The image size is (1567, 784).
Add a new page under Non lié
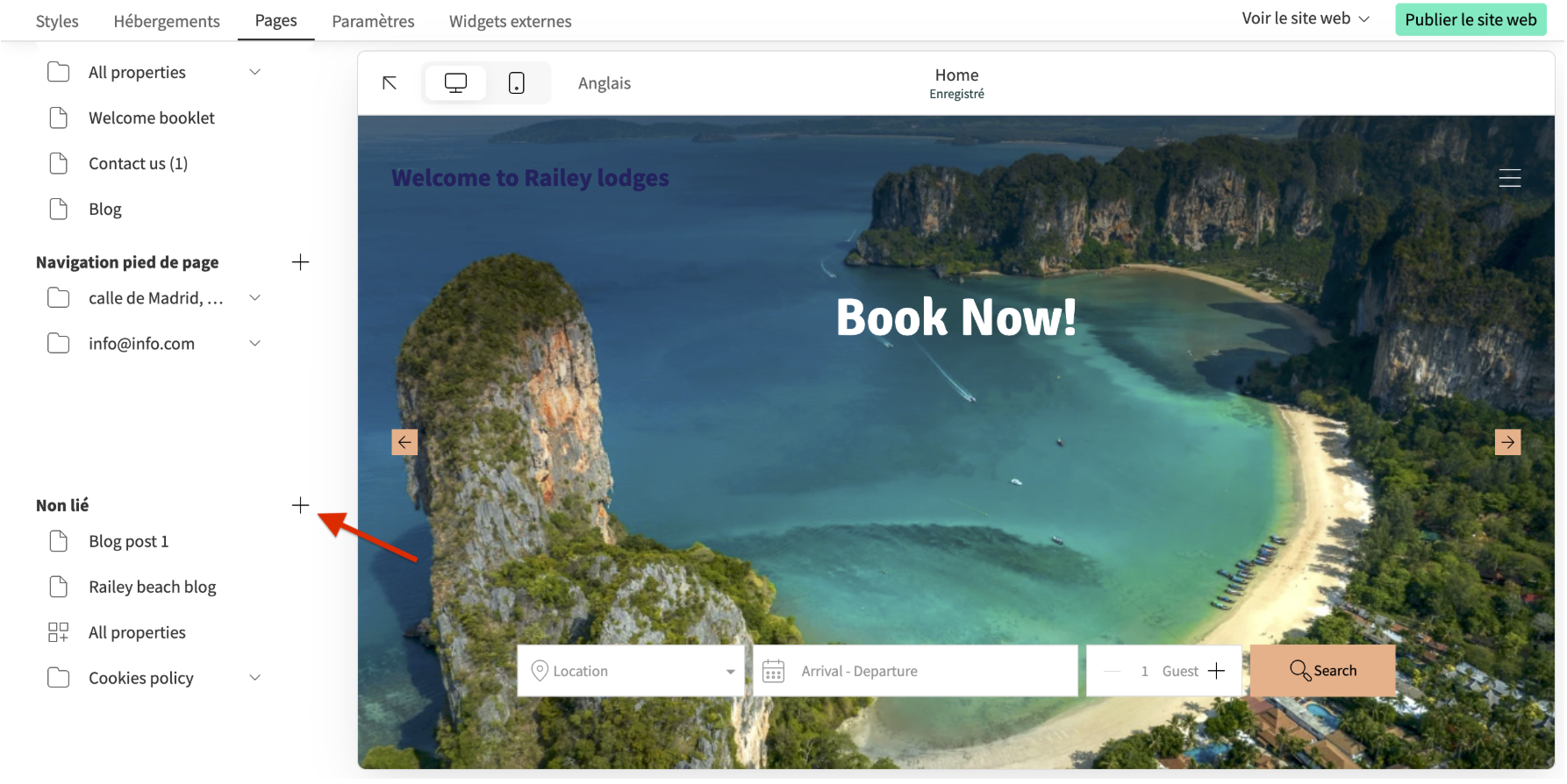pyautogui.click(x=300, y=505)
